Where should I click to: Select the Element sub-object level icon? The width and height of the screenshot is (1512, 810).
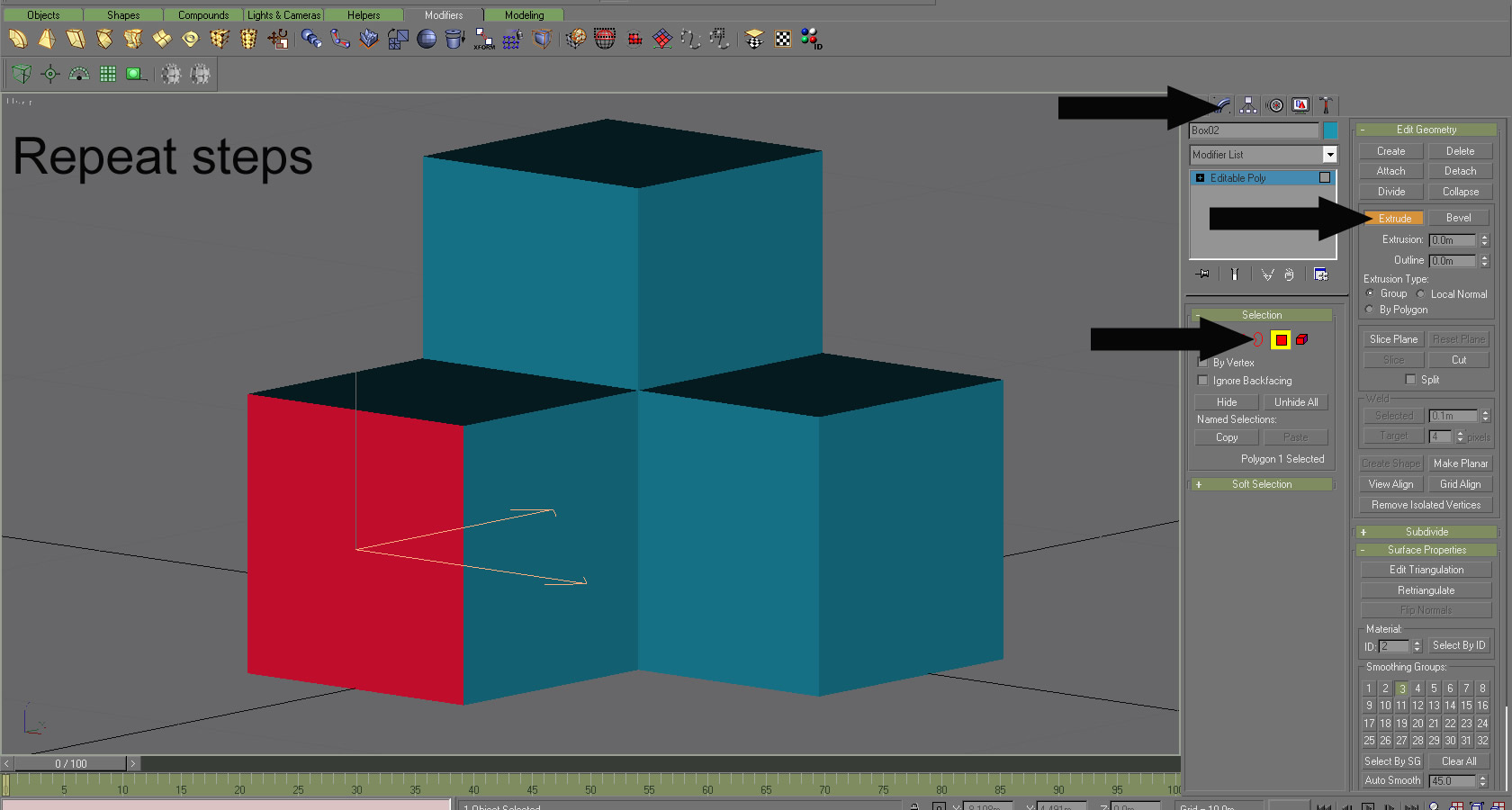pyautogui.click(x=1301, y=339)
